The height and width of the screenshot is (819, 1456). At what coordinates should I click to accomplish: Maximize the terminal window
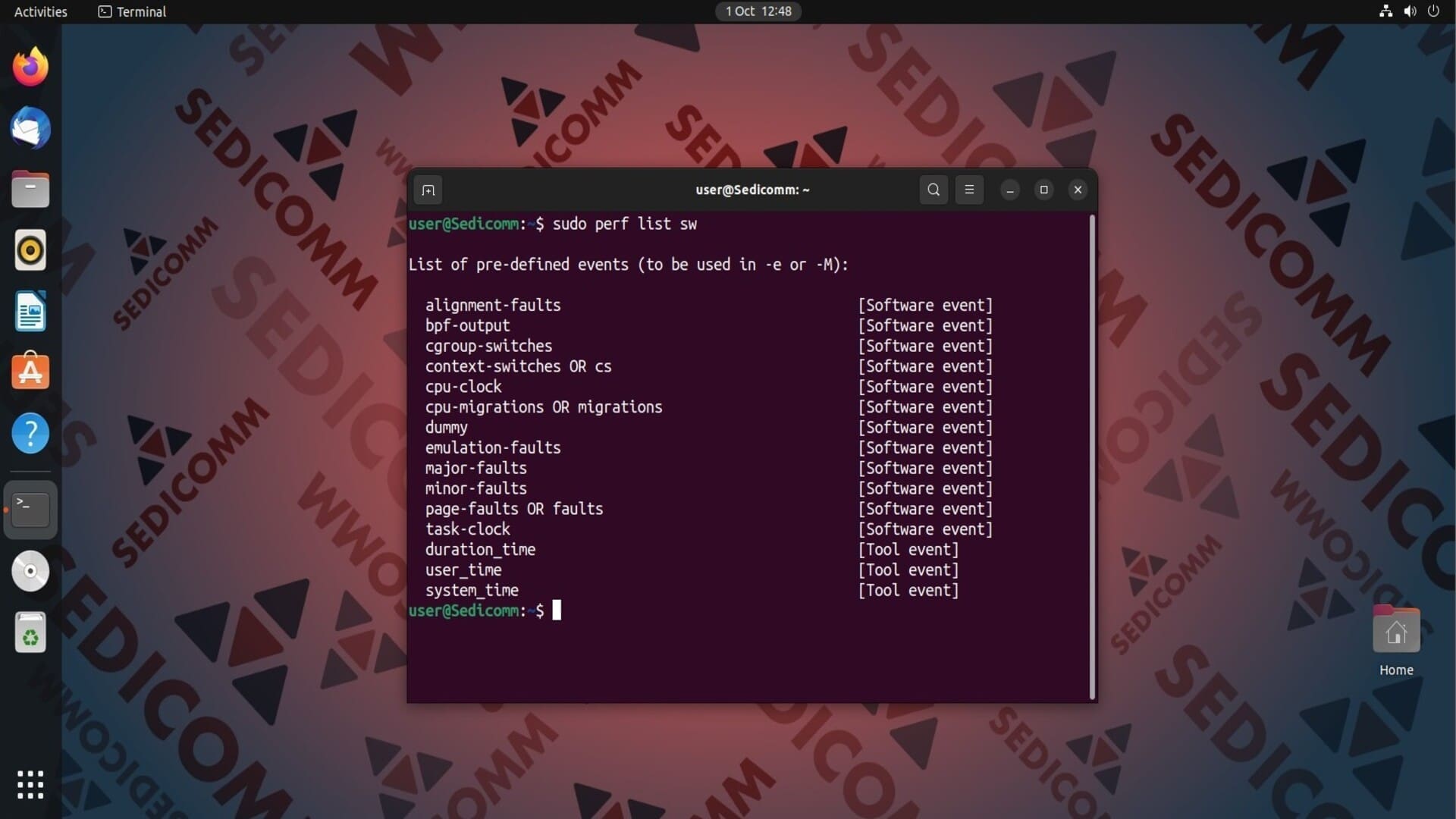click(1044, 190)
